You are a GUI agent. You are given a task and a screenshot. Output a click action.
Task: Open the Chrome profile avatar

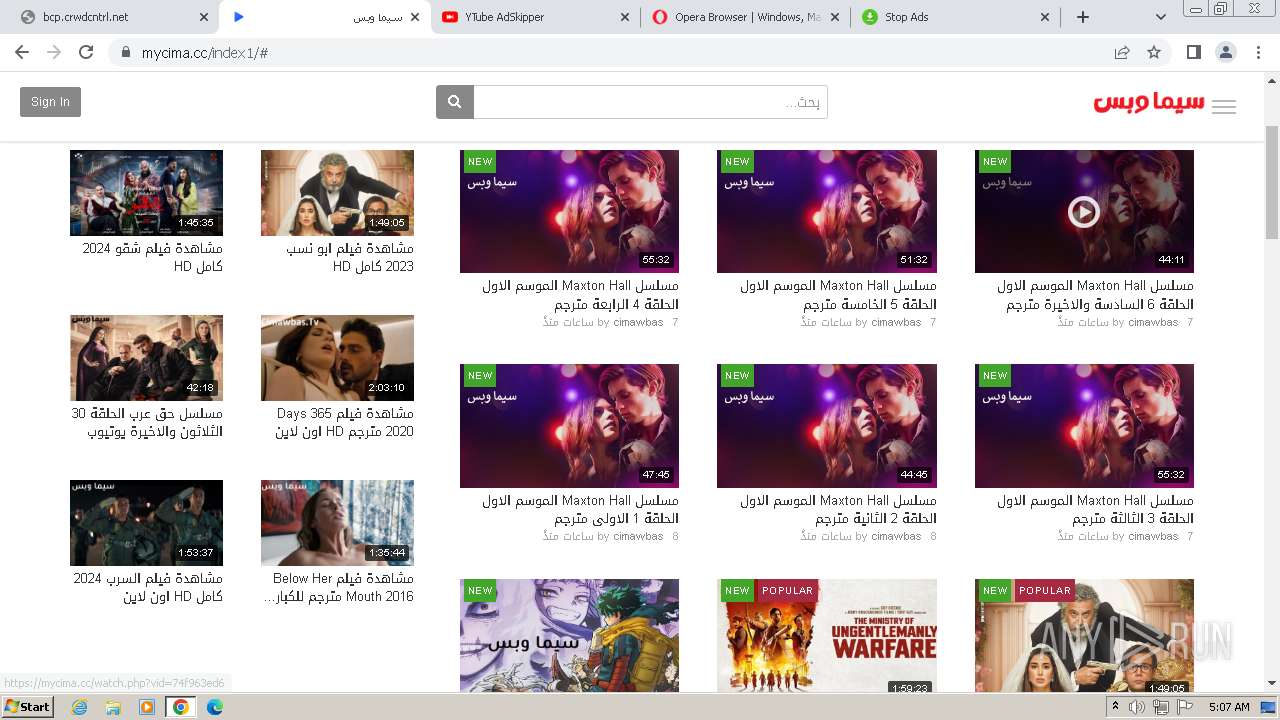click(1225, 52)
